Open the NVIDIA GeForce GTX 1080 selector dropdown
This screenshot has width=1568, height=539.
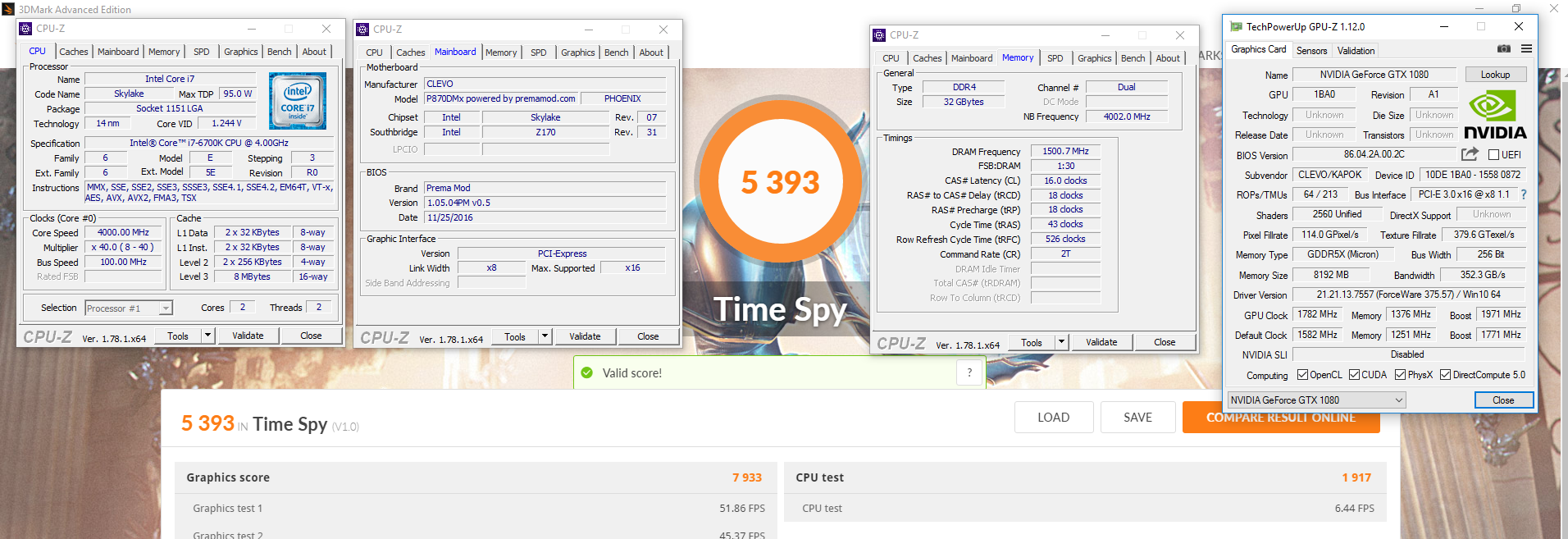[1316, 400]
